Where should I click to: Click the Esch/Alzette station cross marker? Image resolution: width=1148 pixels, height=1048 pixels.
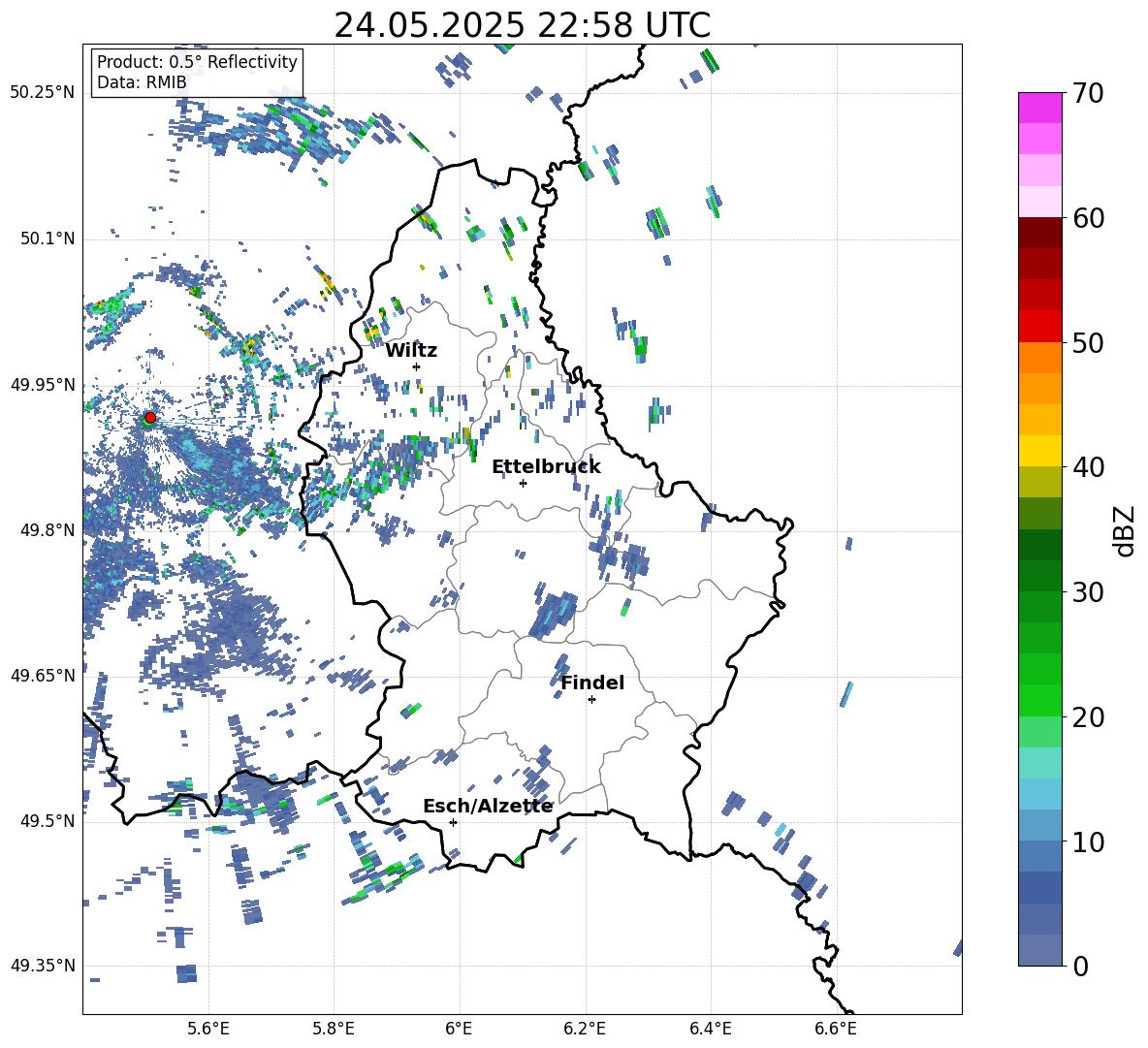tap(453, 822)
